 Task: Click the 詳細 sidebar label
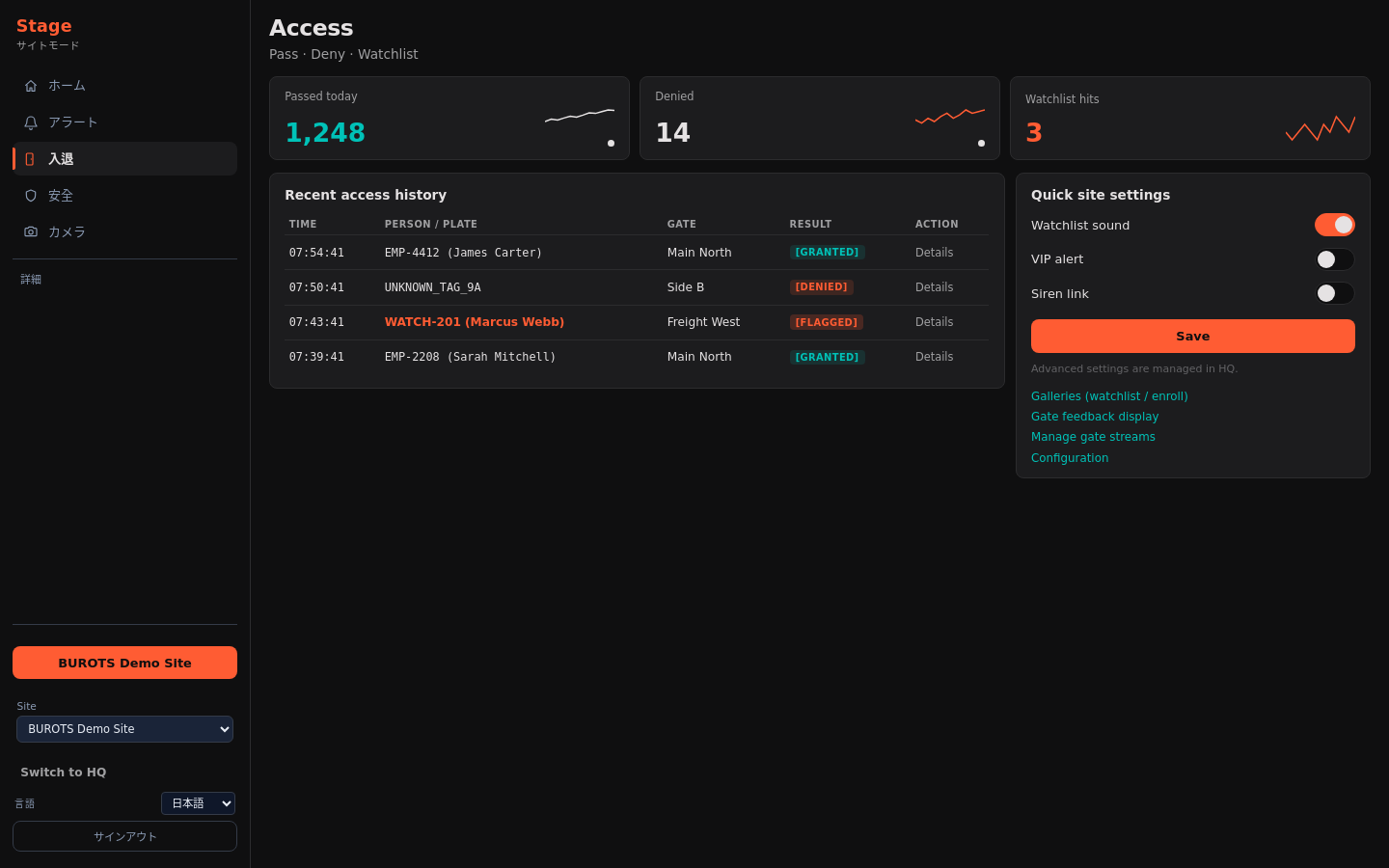pos(31,280)
